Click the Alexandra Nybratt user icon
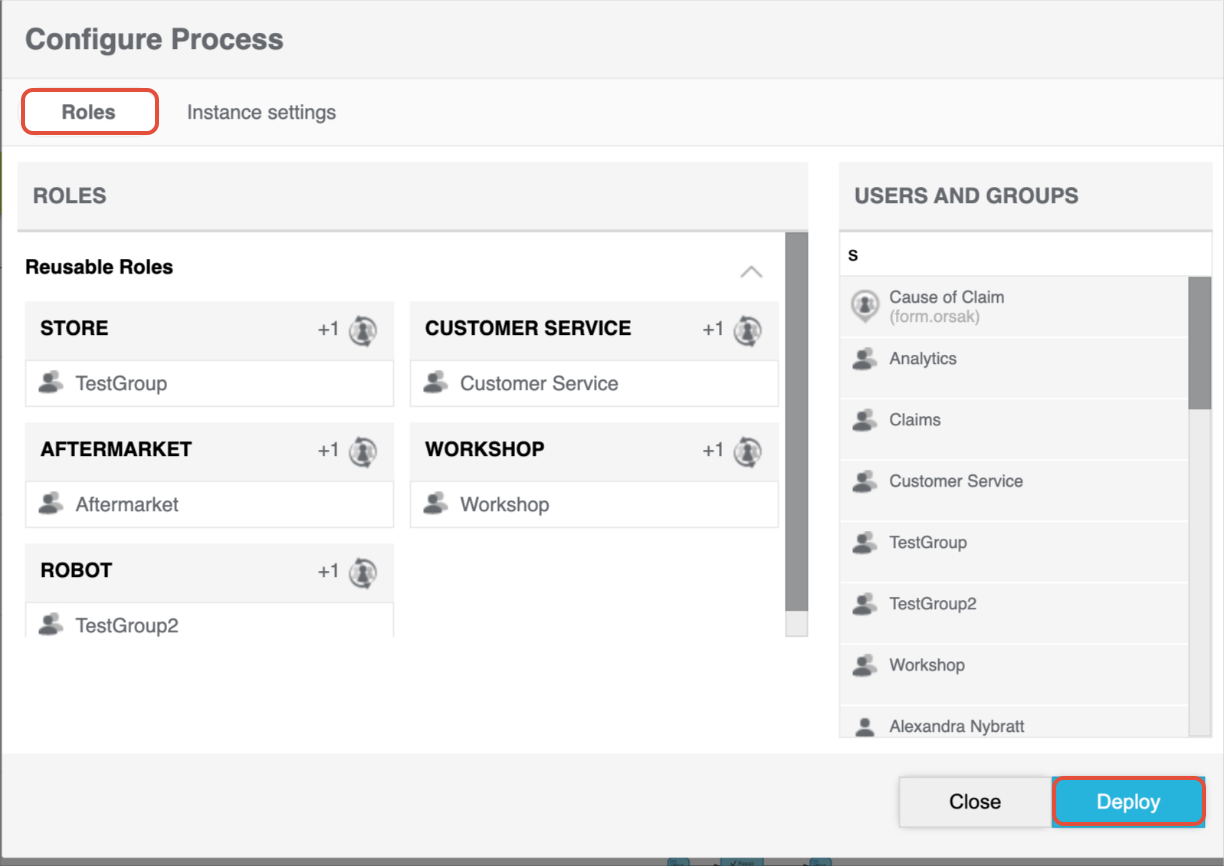Viewport: 1224px width, 866px height. (x=864, y=726)
